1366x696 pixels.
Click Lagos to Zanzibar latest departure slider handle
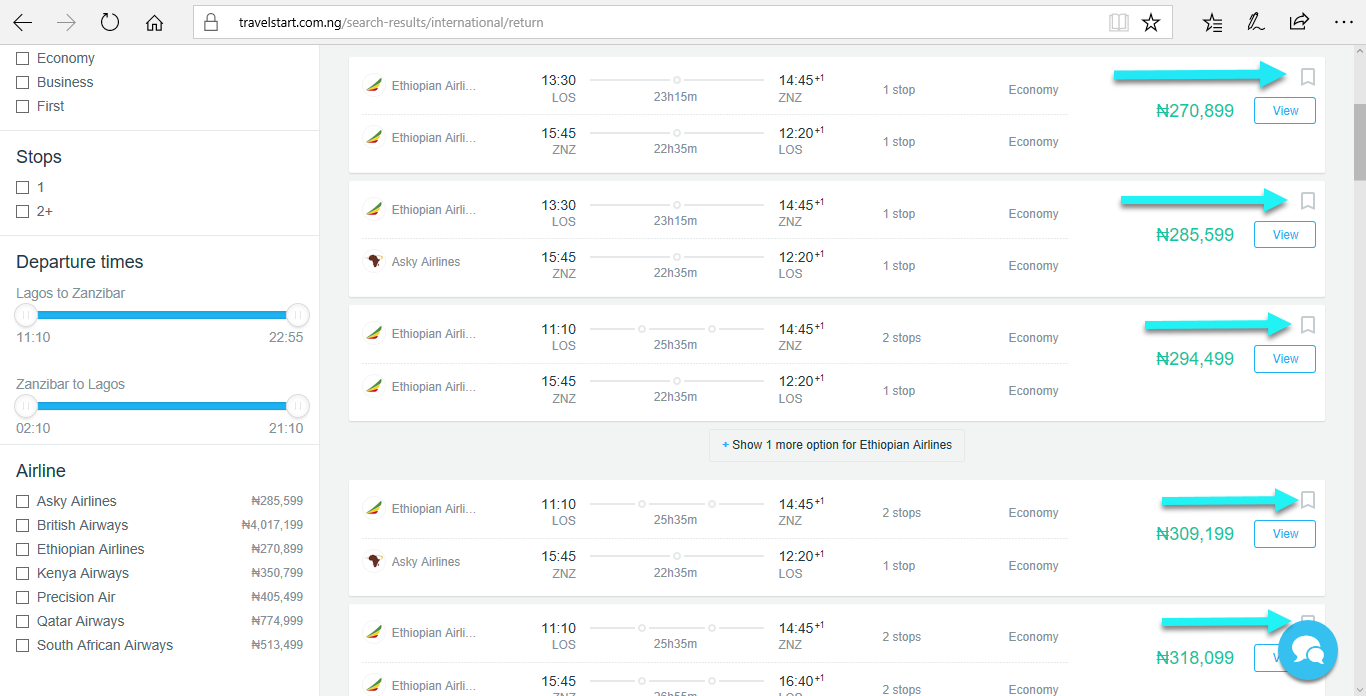pos(297,316)
